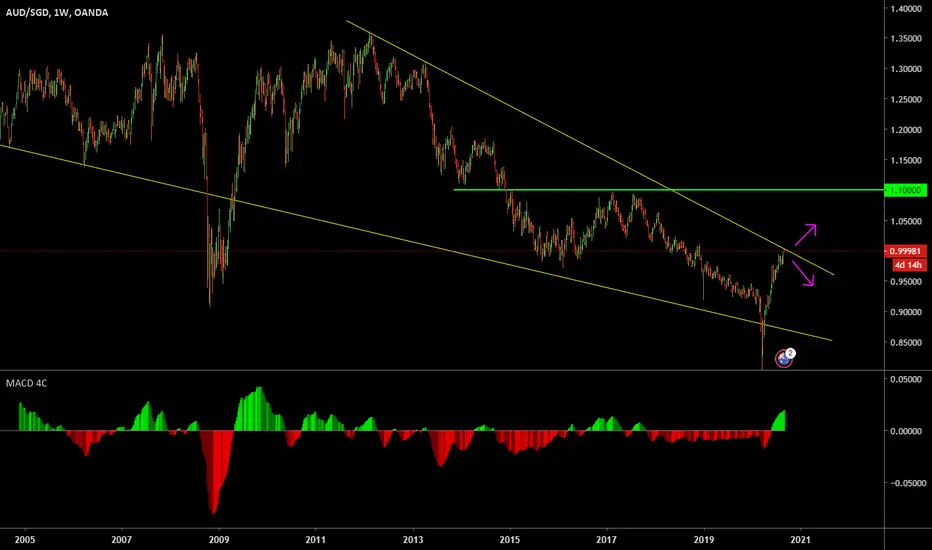Click the green 1.10000 horizontal line price label
932x550 pixels.
[905, 190]
